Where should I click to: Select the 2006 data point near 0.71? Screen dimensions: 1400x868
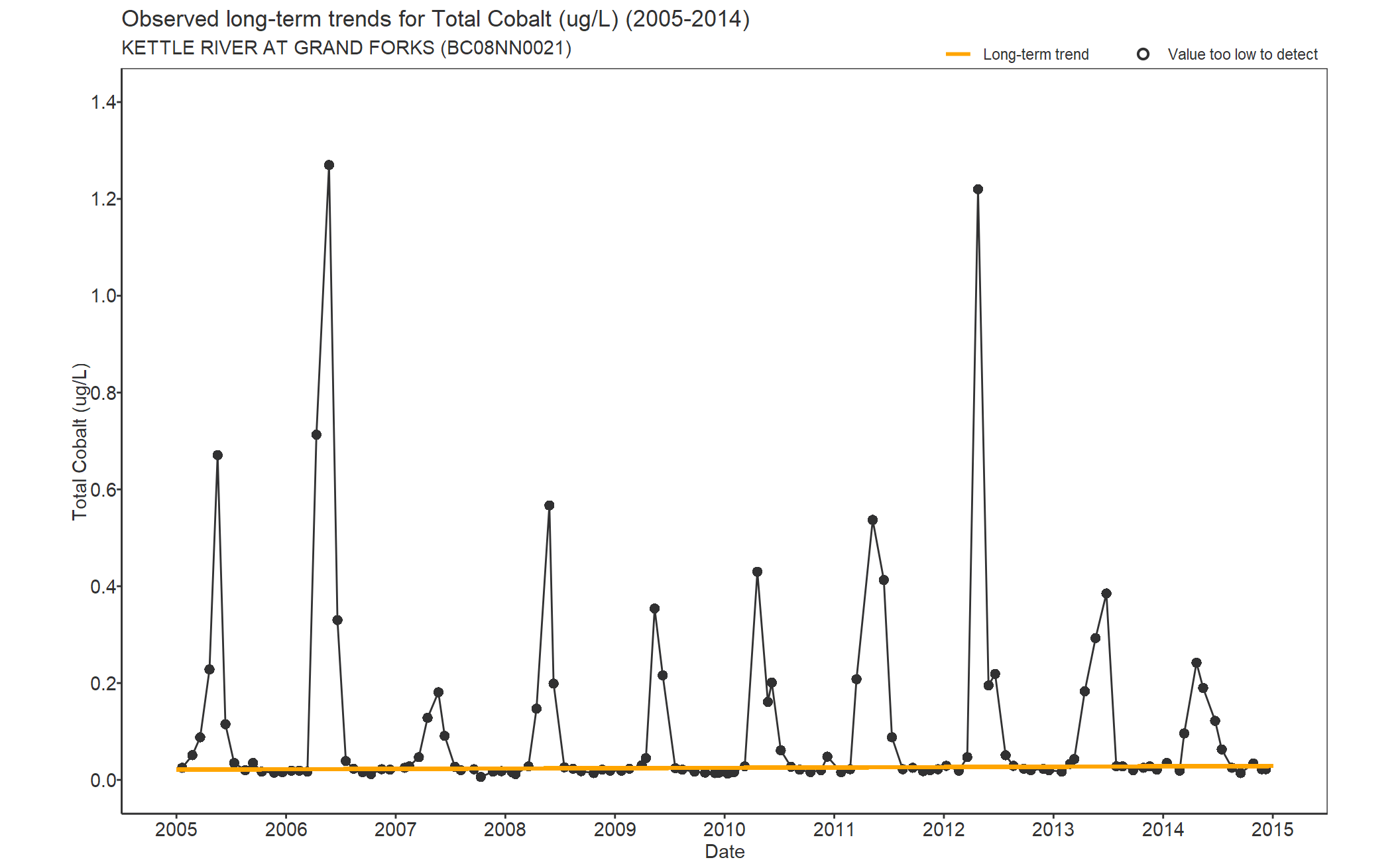tap(316, 435)
